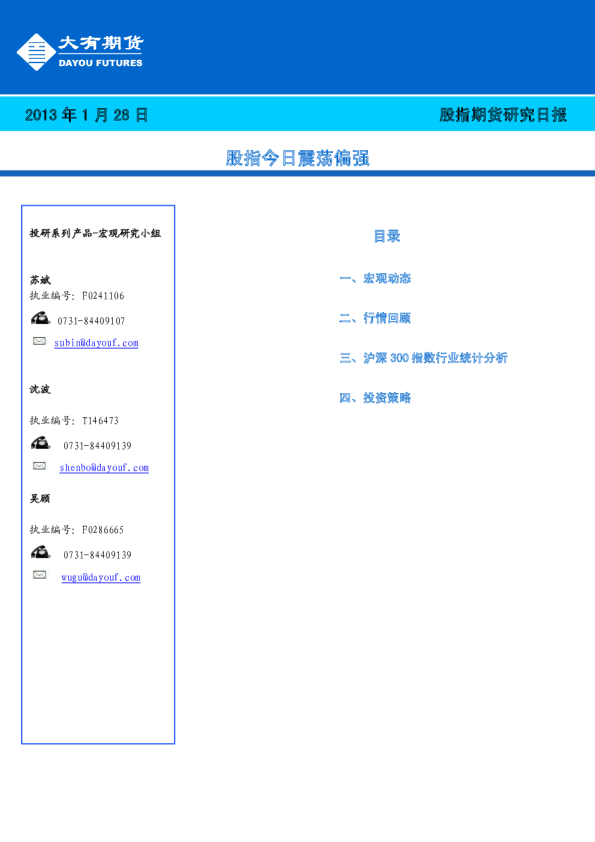Viewport: 595px width, 842px height.
Task: Open the wugu@dayouf.com email link
Action: (101, 577)
